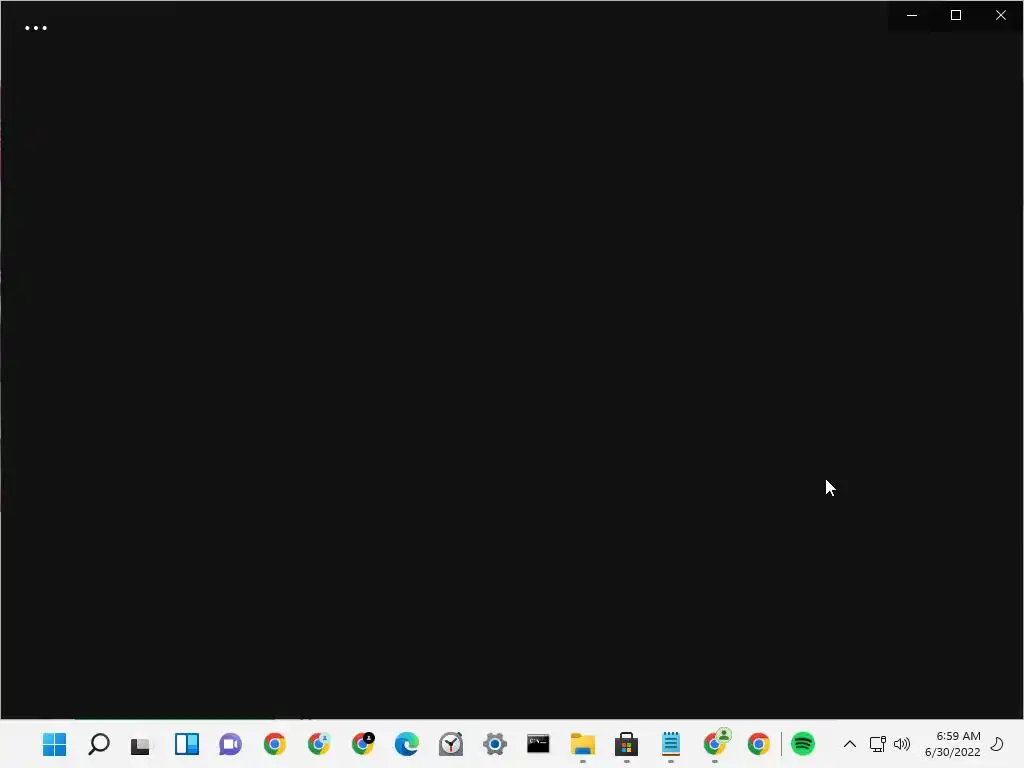The height and width of the screenshot is (768, 1024).
Task: Launch the purple Teams Chat icon
Action: [x=231, y=744]
